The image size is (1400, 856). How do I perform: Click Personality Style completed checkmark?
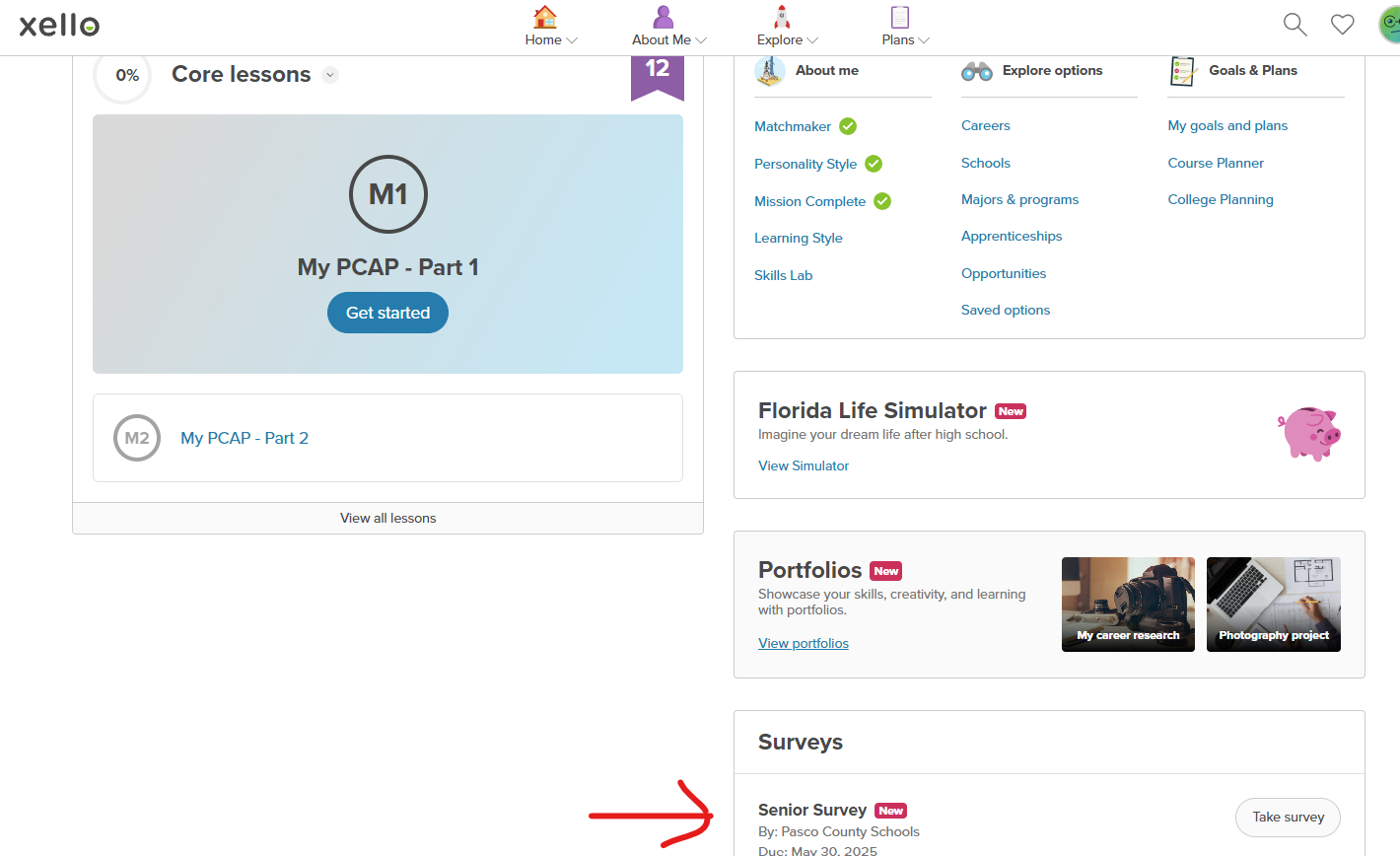(874, 164)
